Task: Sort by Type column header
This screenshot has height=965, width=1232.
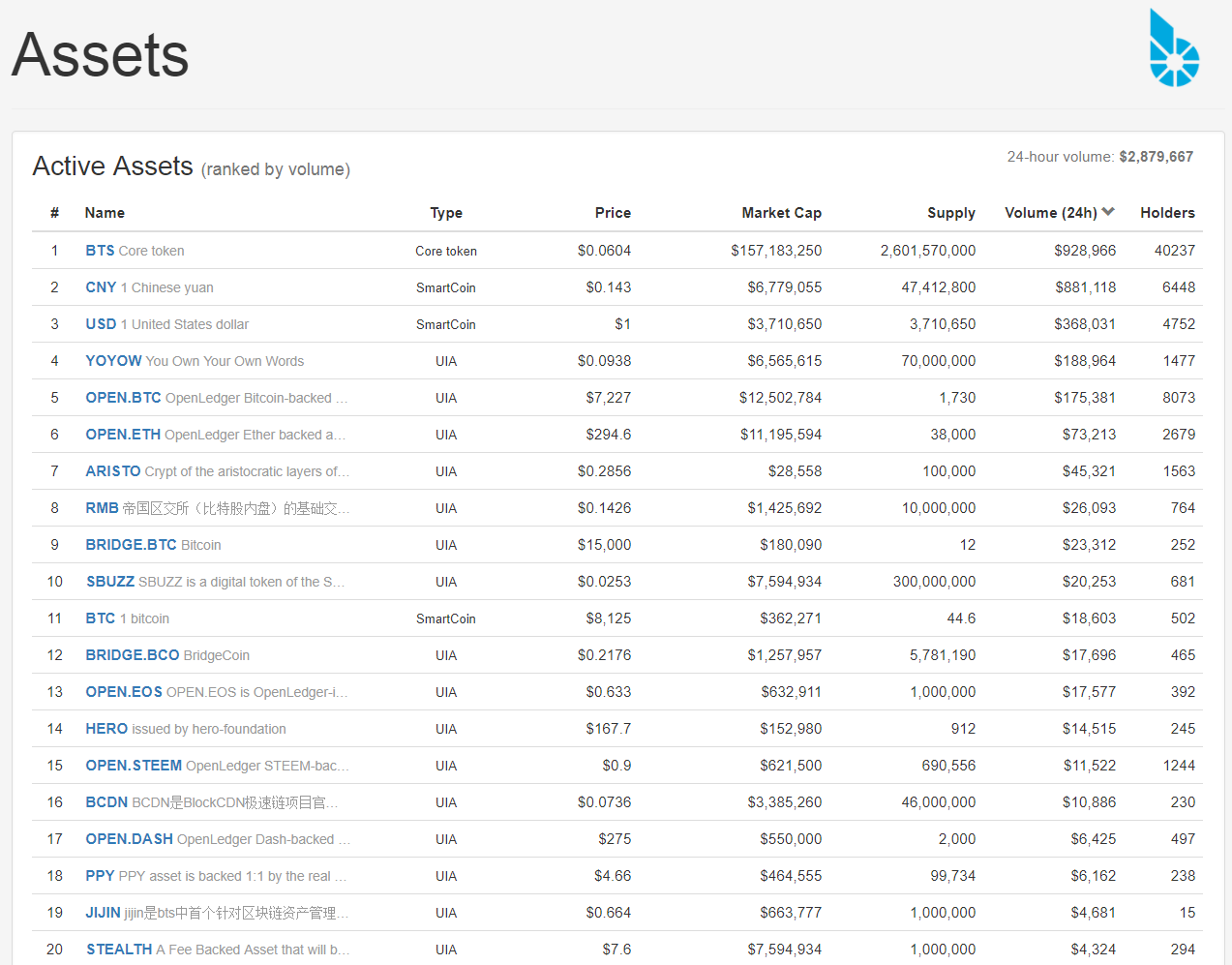Action: (x=446, y=213)
